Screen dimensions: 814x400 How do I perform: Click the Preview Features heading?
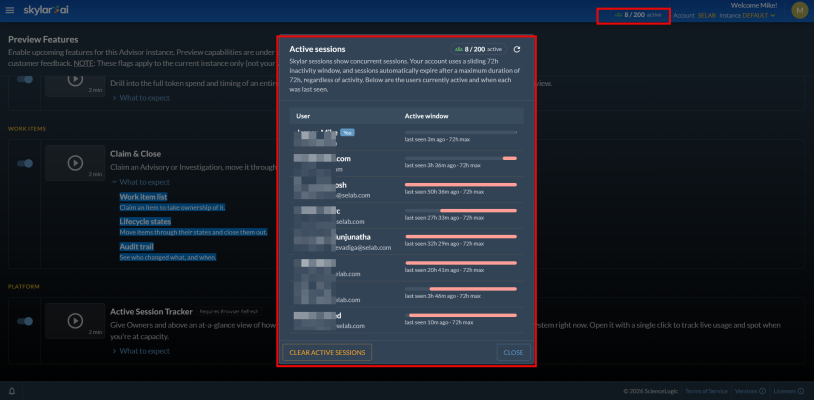(x=43, y=39)
